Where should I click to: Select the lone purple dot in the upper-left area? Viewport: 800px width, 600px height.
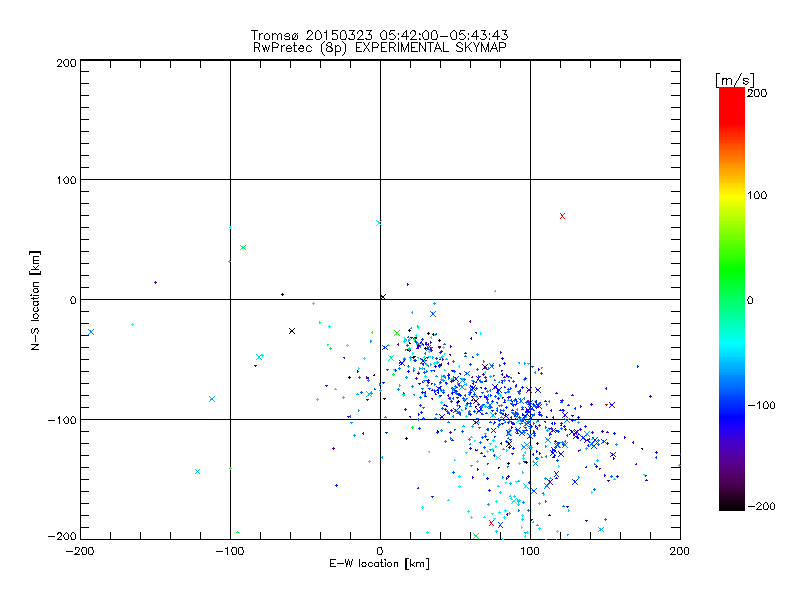[156, 283]
